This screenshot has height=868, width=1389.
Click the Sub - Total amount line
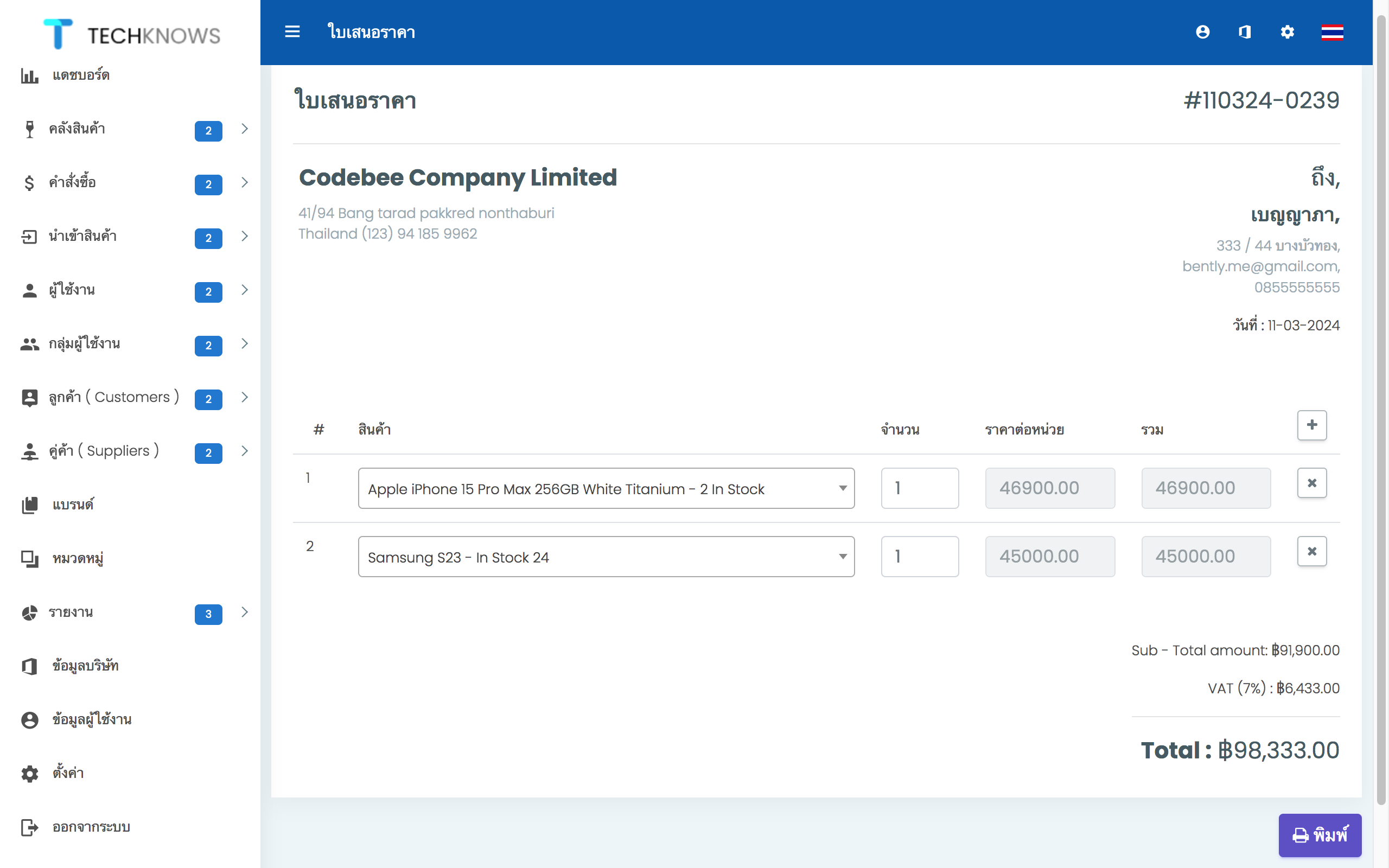coord(1235,650)
